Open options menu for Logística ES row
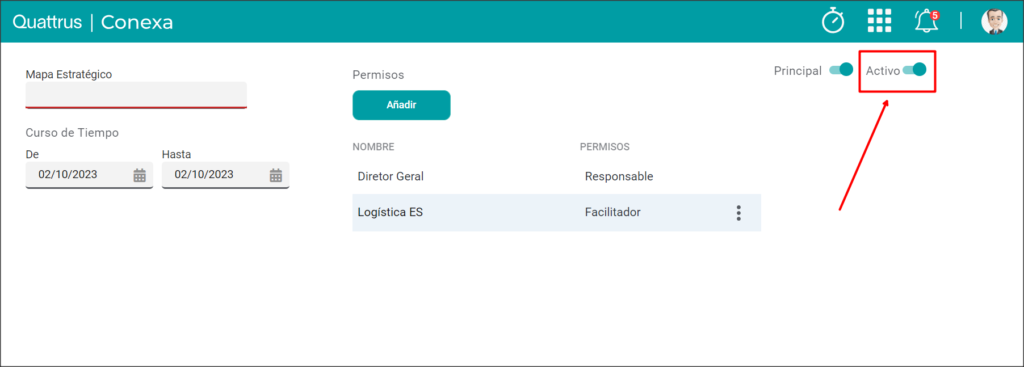The image size is (1024, 367). point(739,213)
